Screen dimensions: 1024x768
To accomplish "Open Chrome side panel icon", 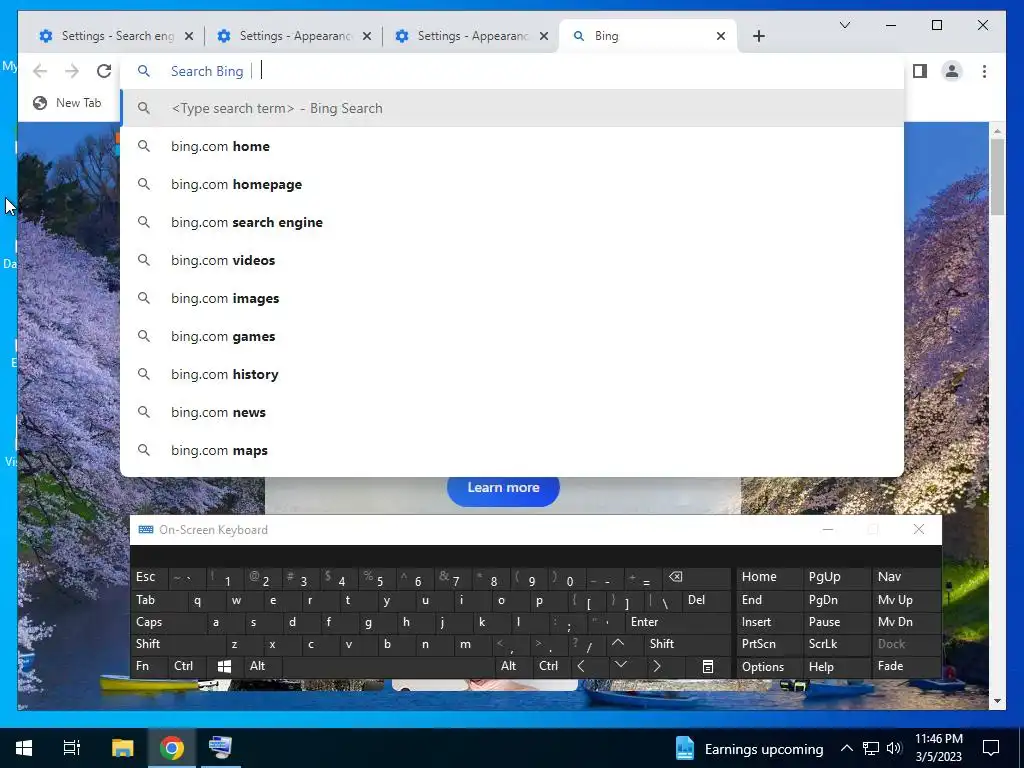I will click(x=920, y=71).
